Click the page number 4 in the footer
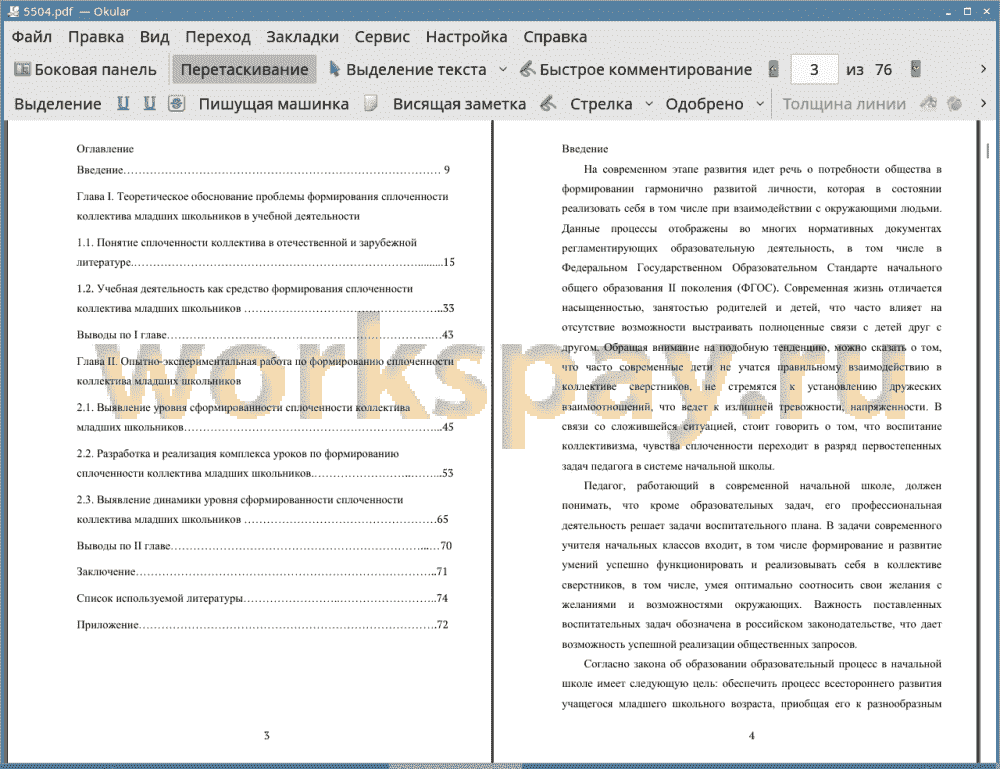Viewport: 1000px width, 769px height. pyautogui.click(x=751, y=735)
